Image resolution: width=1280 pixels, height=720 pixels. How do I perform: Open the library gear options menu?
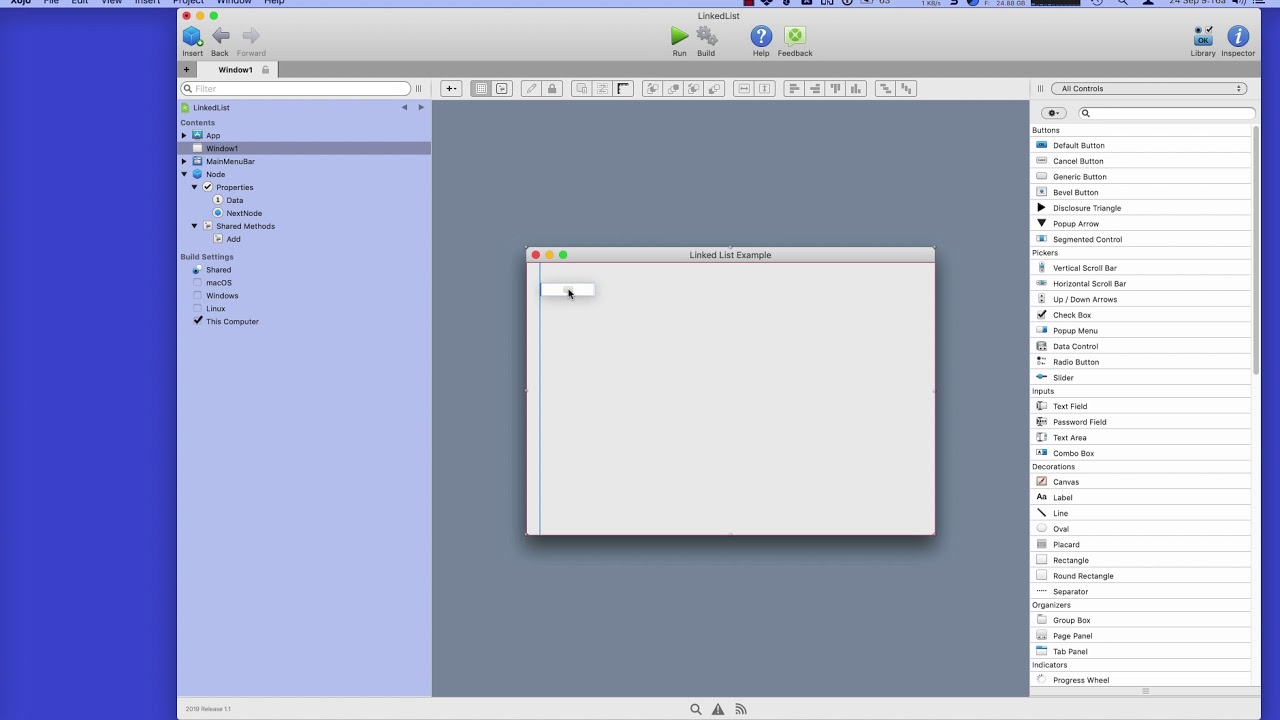click(1054, 113)
